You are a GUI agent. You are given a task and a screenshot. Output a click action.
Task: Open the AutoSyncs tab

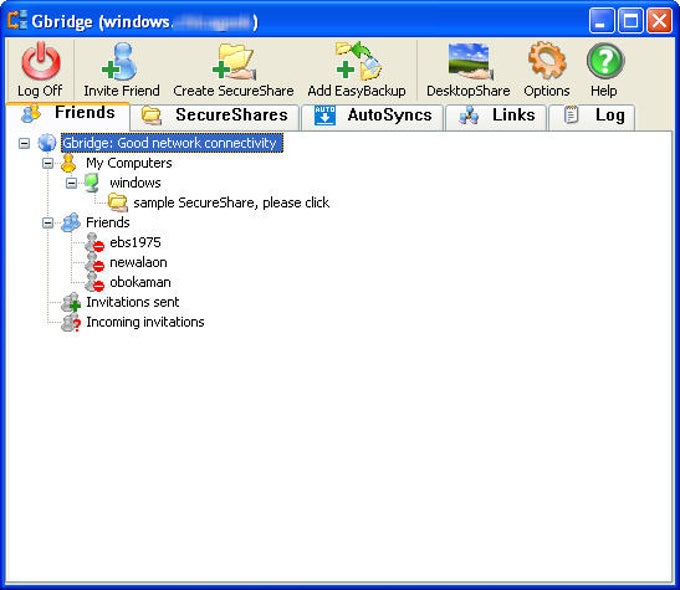click(373, 116)
